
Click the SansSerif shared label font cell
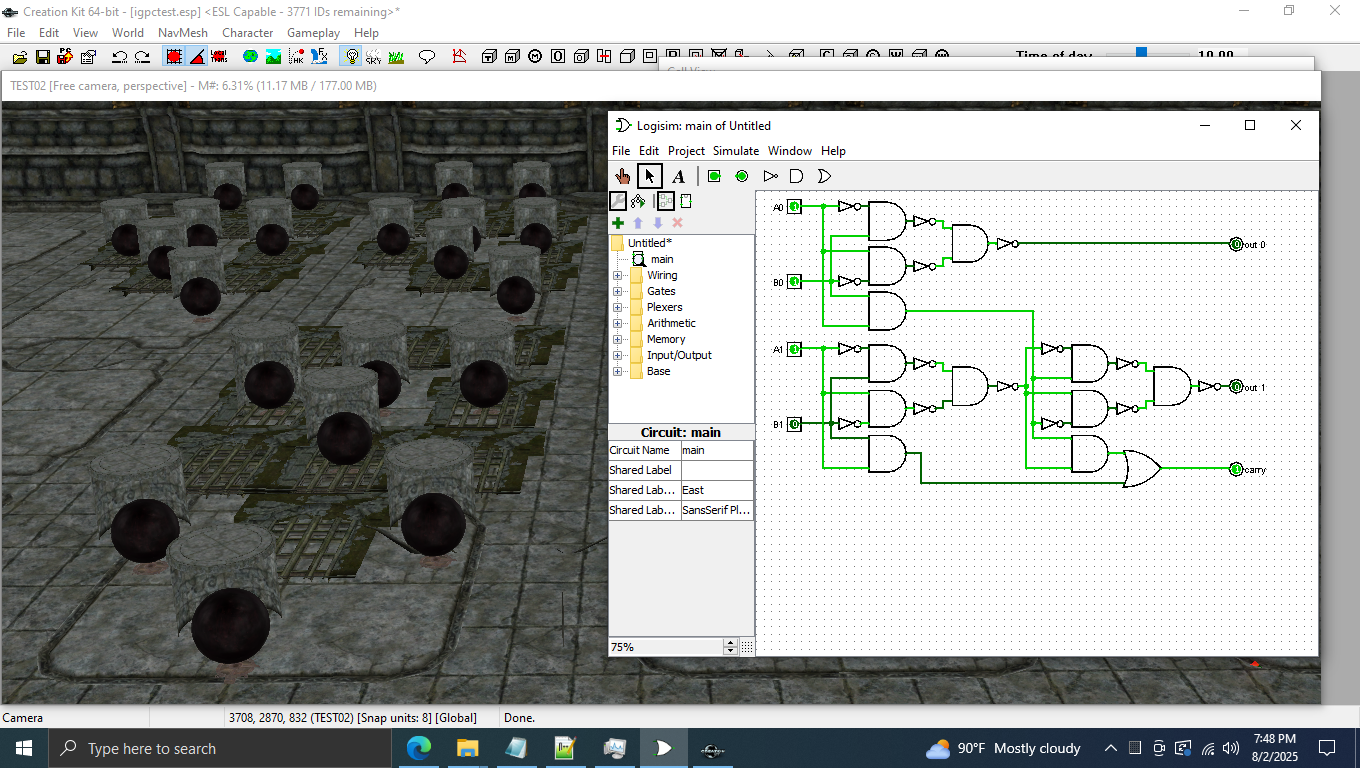click(717, 510)
